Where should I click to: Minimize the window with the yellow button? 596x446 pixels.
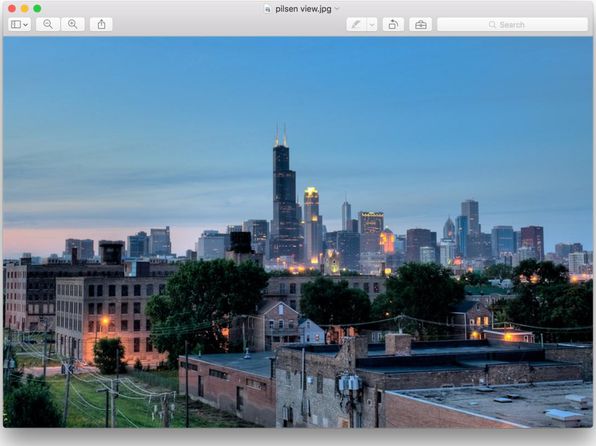pos(24,8)
